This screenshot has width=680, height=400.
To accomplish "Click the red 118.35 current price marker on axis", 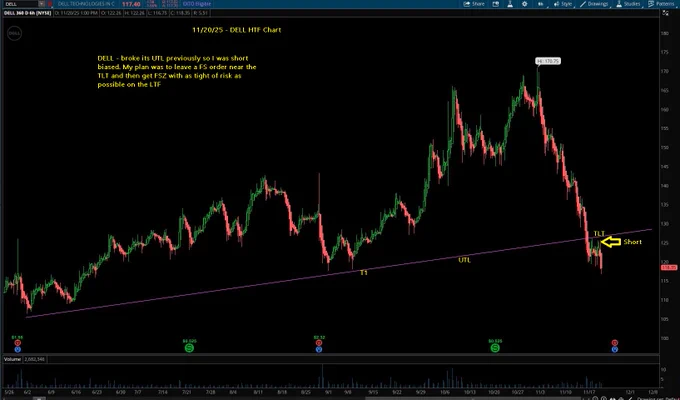I will click(x=669, y=268).
